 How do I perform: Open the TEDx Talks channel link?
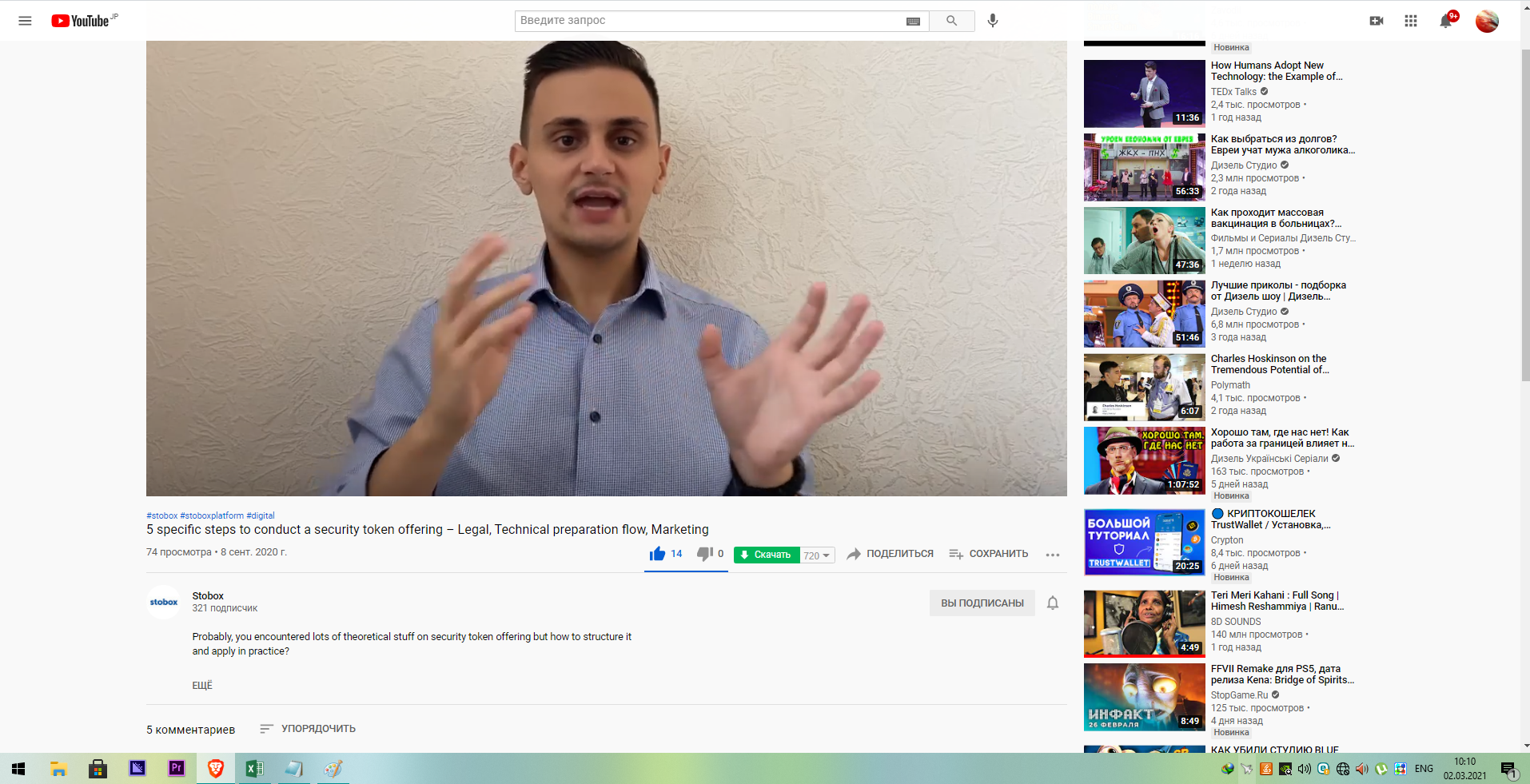pos(1233,92)
